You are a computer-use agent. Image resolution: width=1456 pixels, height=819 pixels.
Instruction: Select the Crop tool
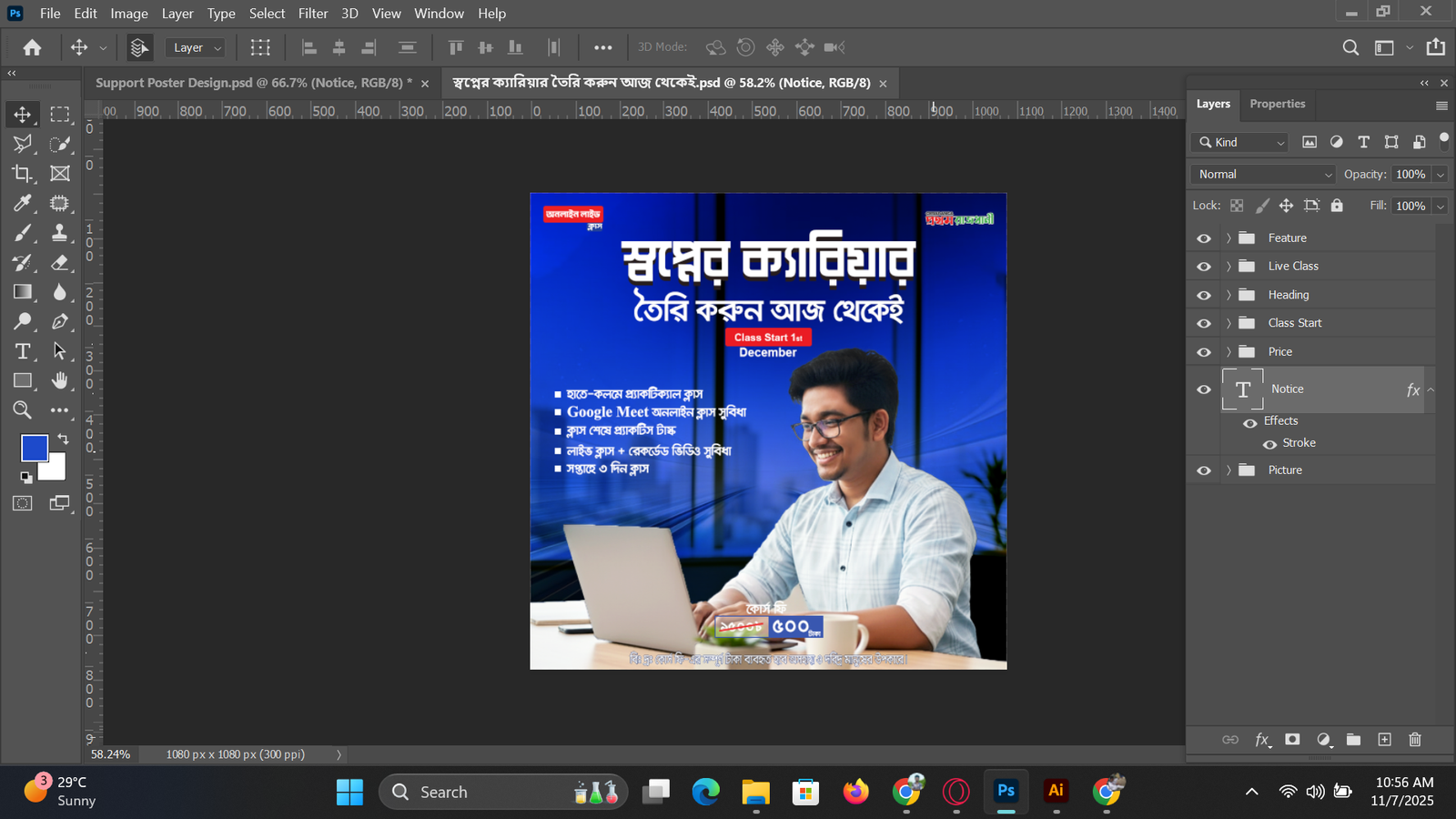[x=23, y=173]
